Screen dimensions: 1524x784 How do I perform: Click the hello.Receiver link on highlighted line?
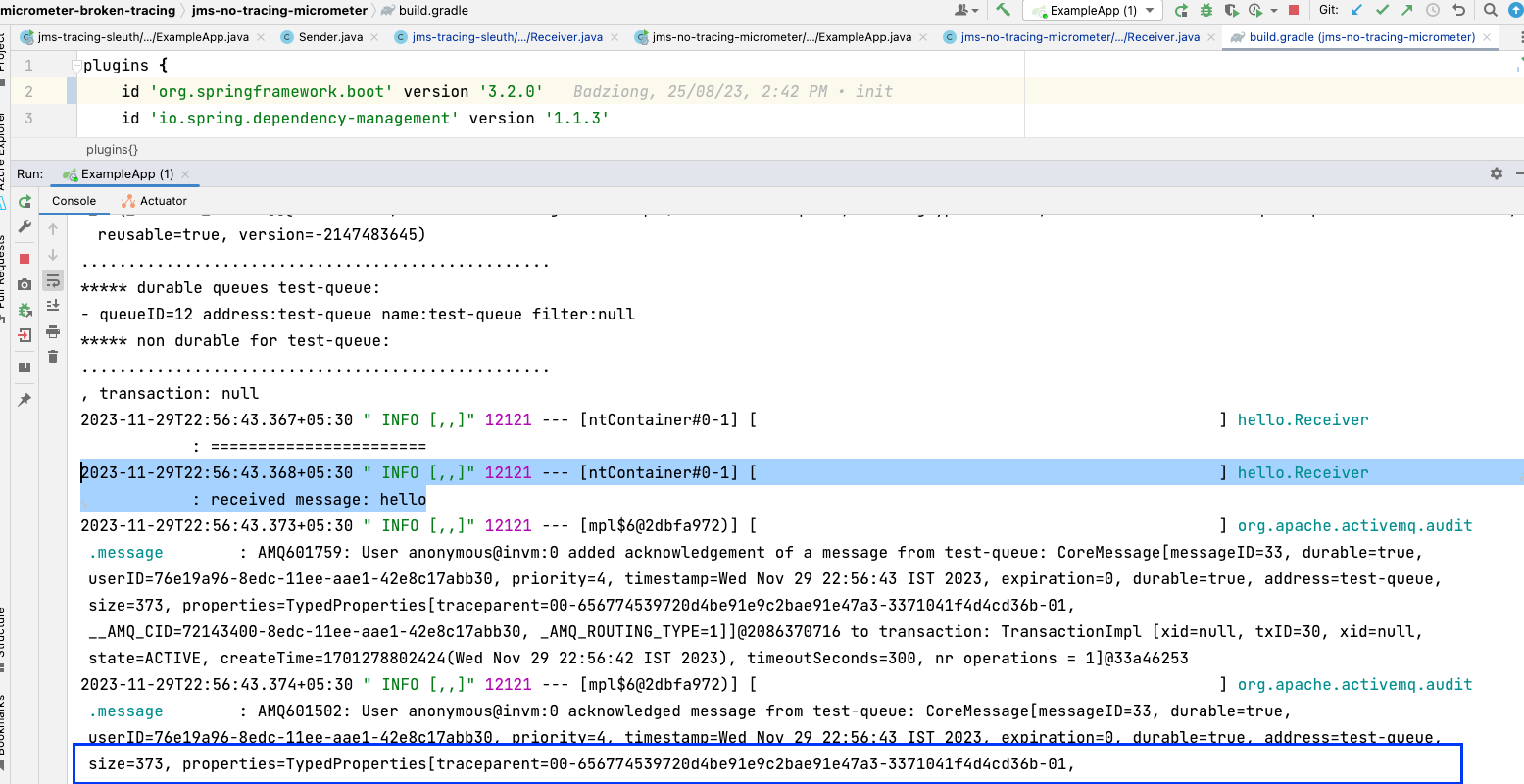point(1303,472)
